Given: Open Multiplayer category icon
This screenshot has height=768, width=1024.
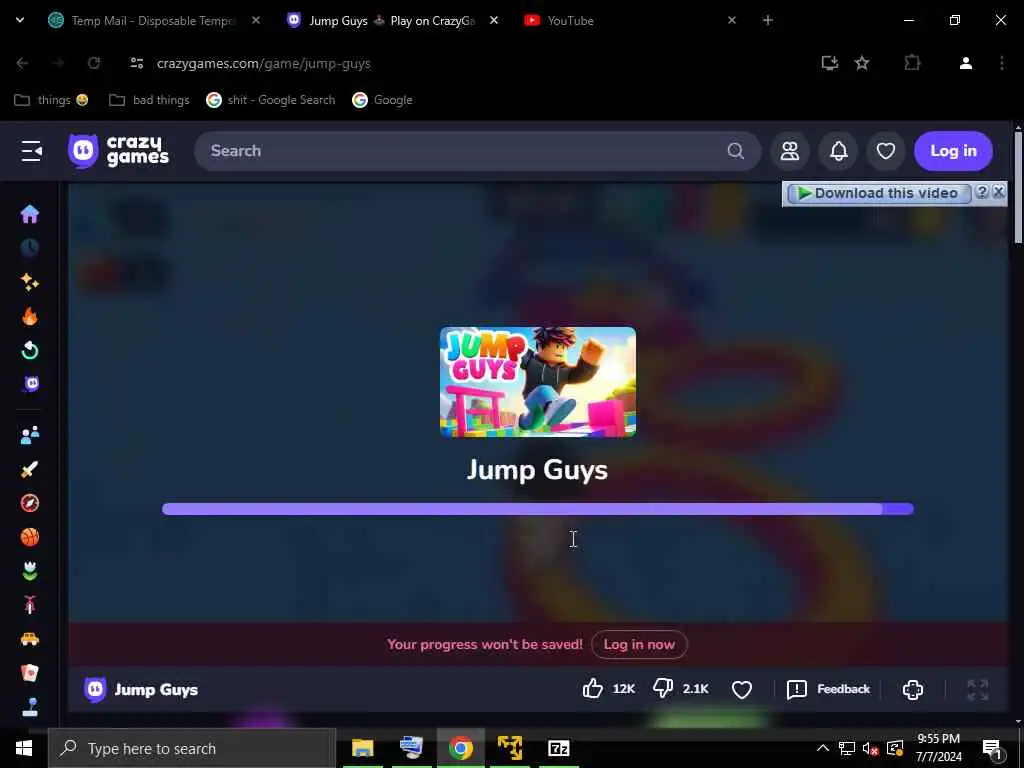Looking at the screenshot, I should pos(30,434).
